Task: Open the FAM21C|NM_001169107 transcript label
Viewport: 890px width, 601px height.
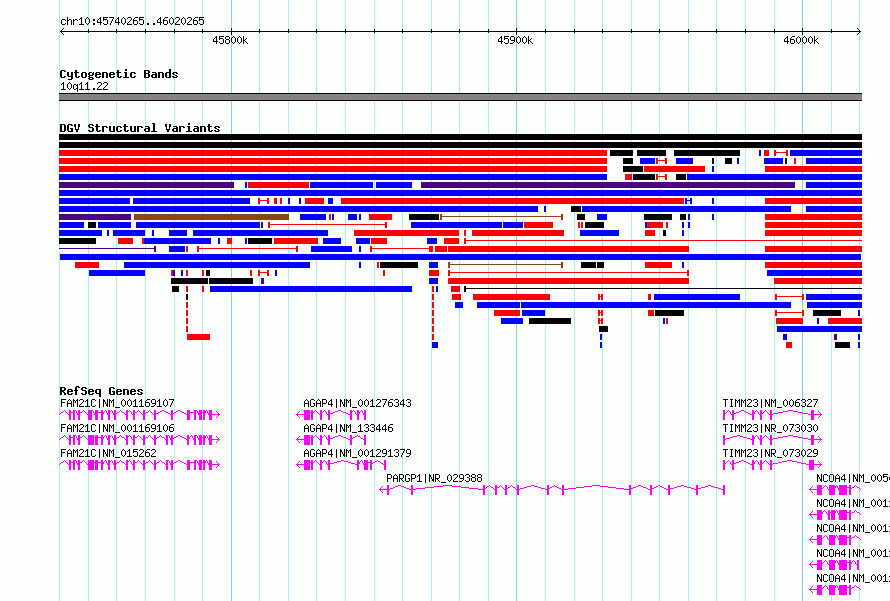Action: pos(117,404)
